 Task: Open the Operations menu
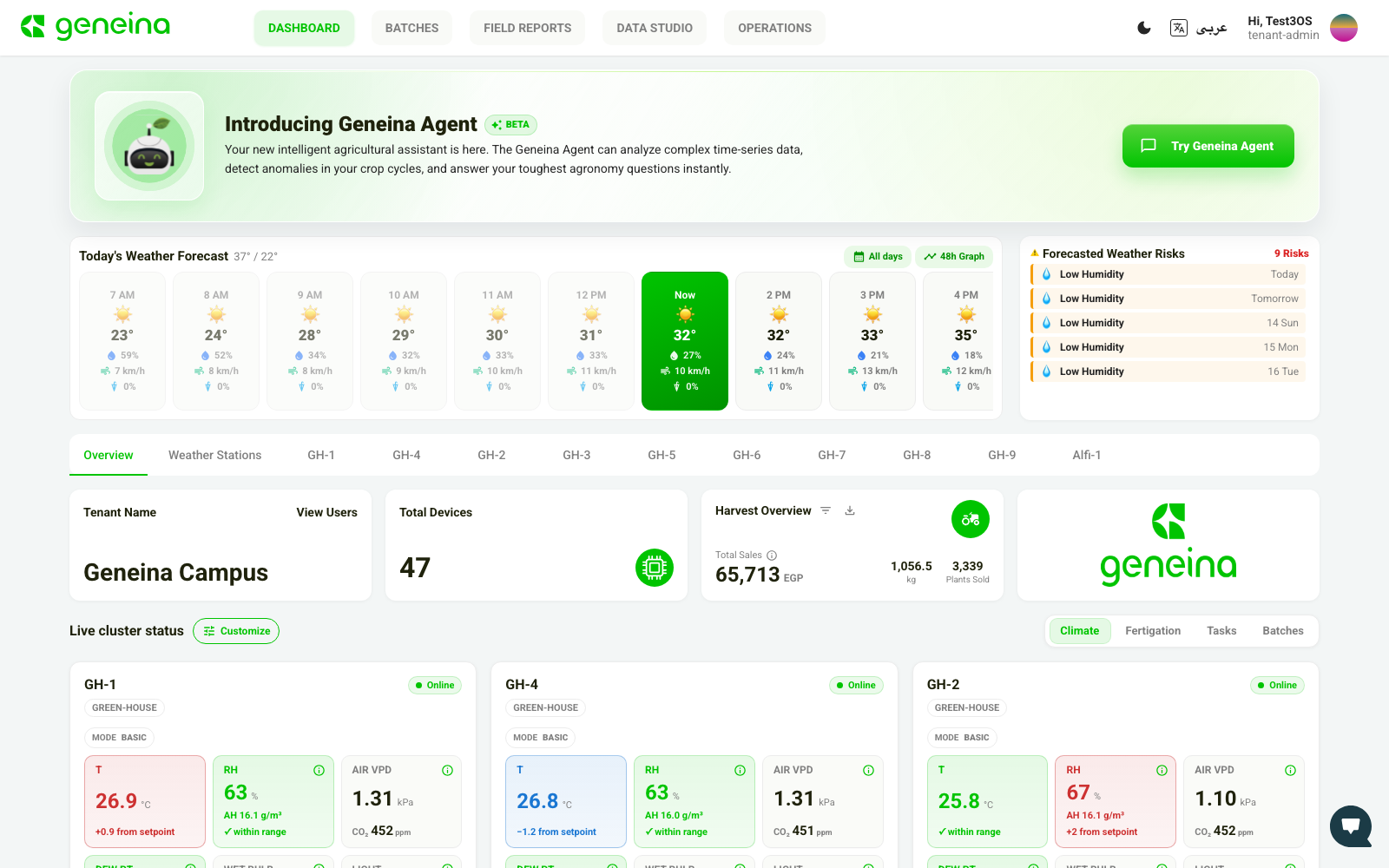click(x=774, y=28)
